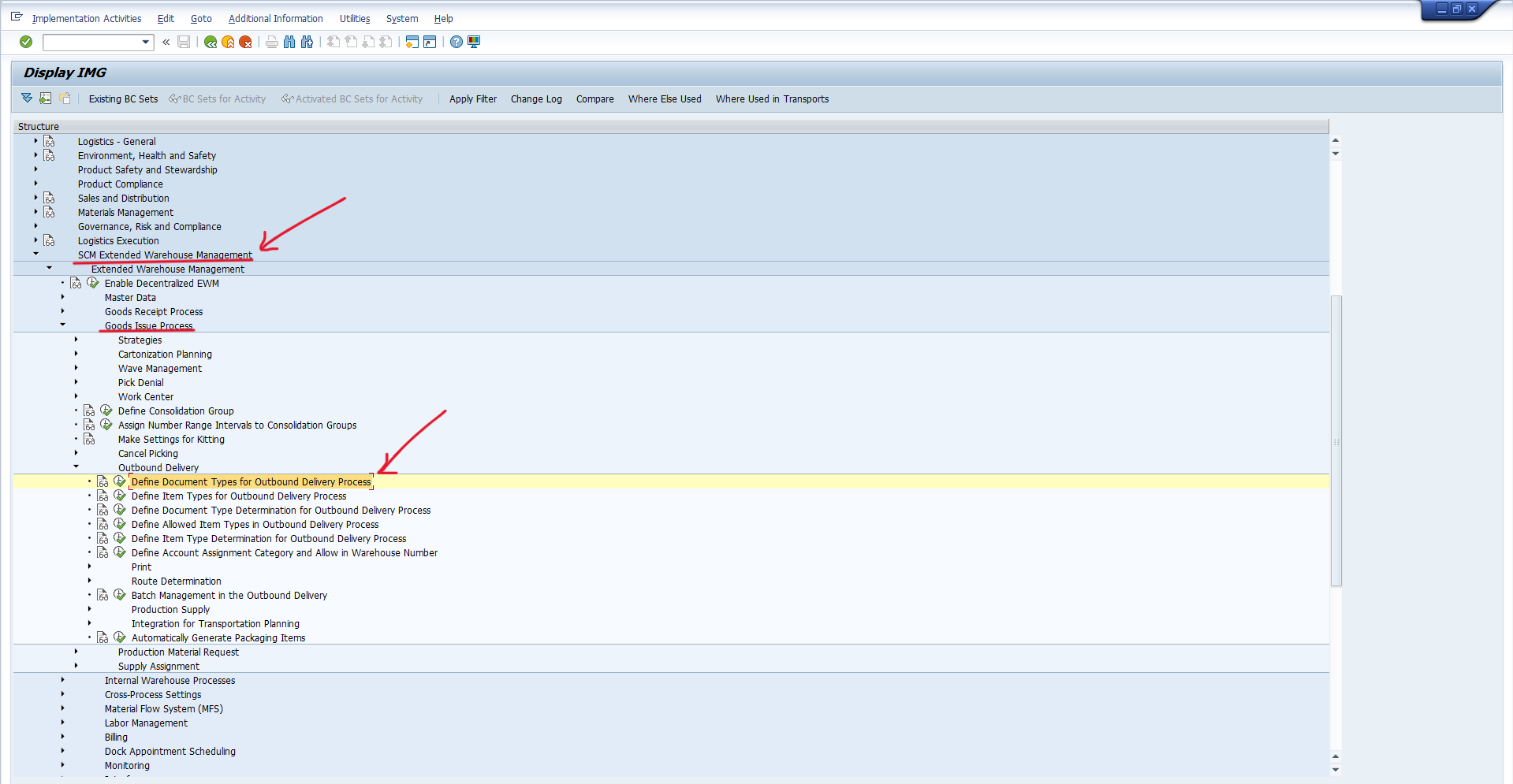The width and height of the screenshot is (1513, 784).
Task: Expand the Logistics - General node
Action: (35, 141)
